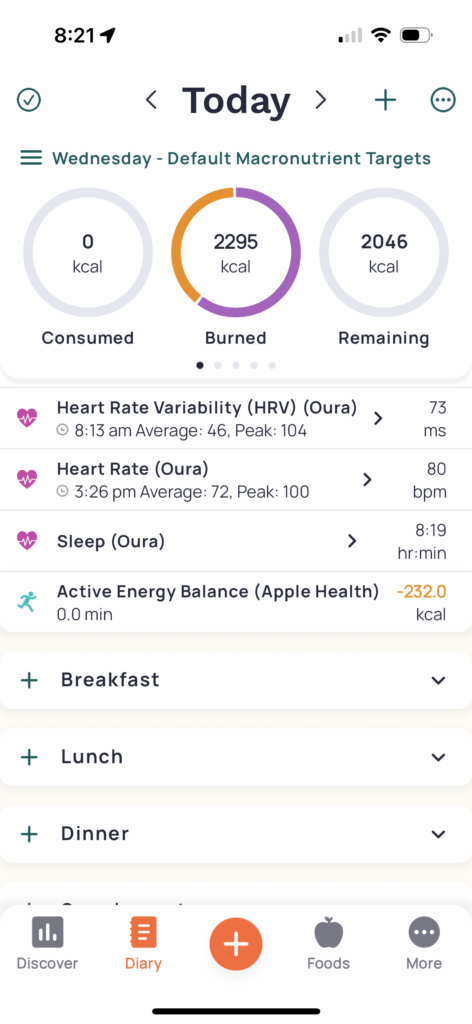This screenshot has height=1024, width=472.
Task: Expand the Lunch section chevron
Action: [439, 758]
